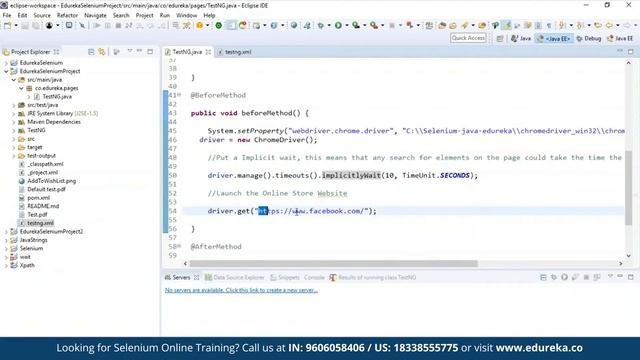Click the Resume debug toolbar icon

point(97,26)
